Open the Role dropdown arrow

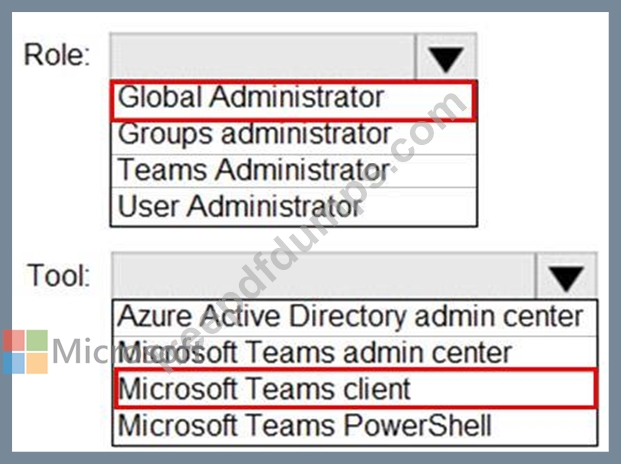[x=445, y=59]
